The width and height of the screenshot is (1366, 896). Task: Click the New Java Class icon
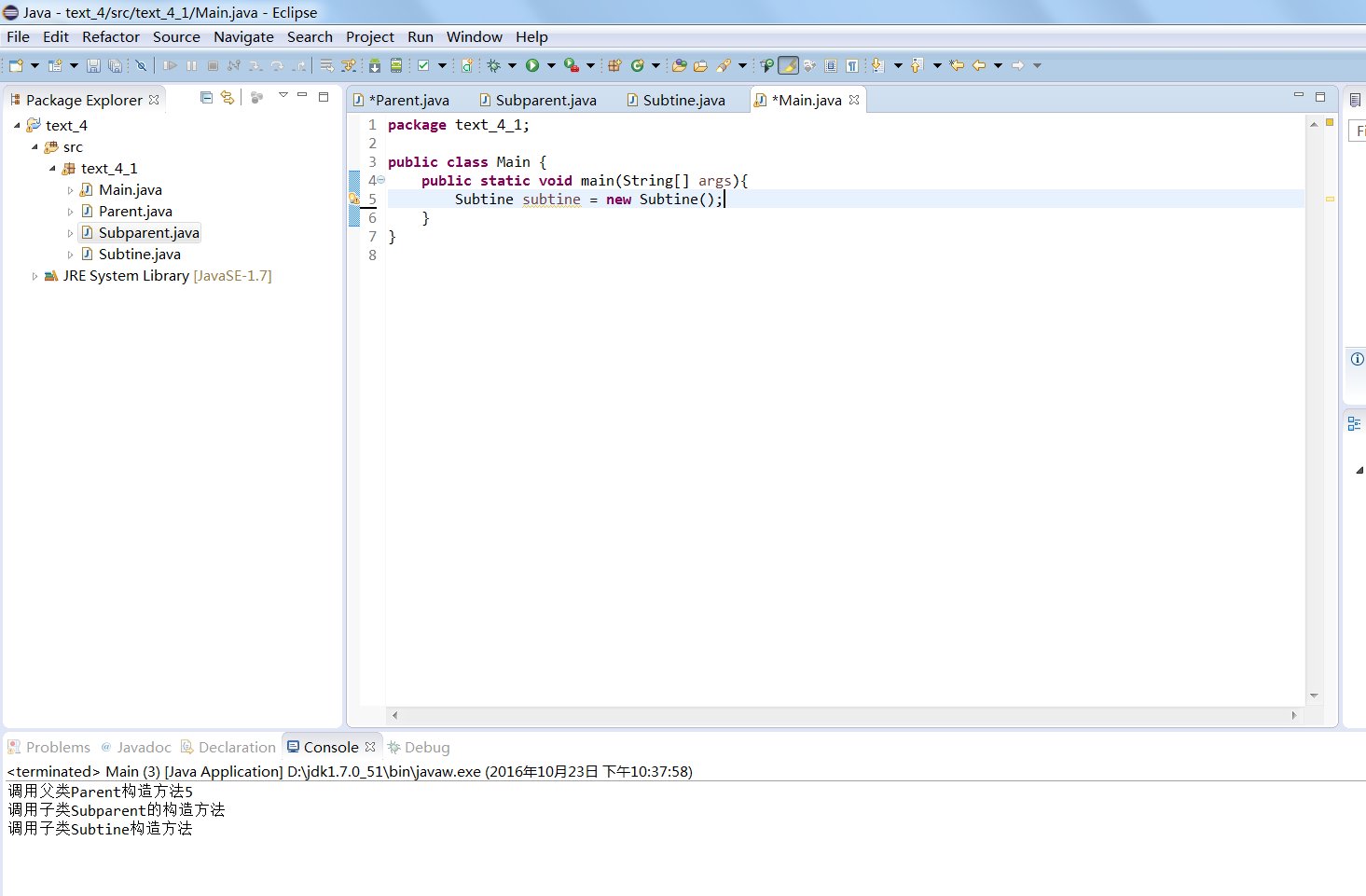(x=638, y=65)
